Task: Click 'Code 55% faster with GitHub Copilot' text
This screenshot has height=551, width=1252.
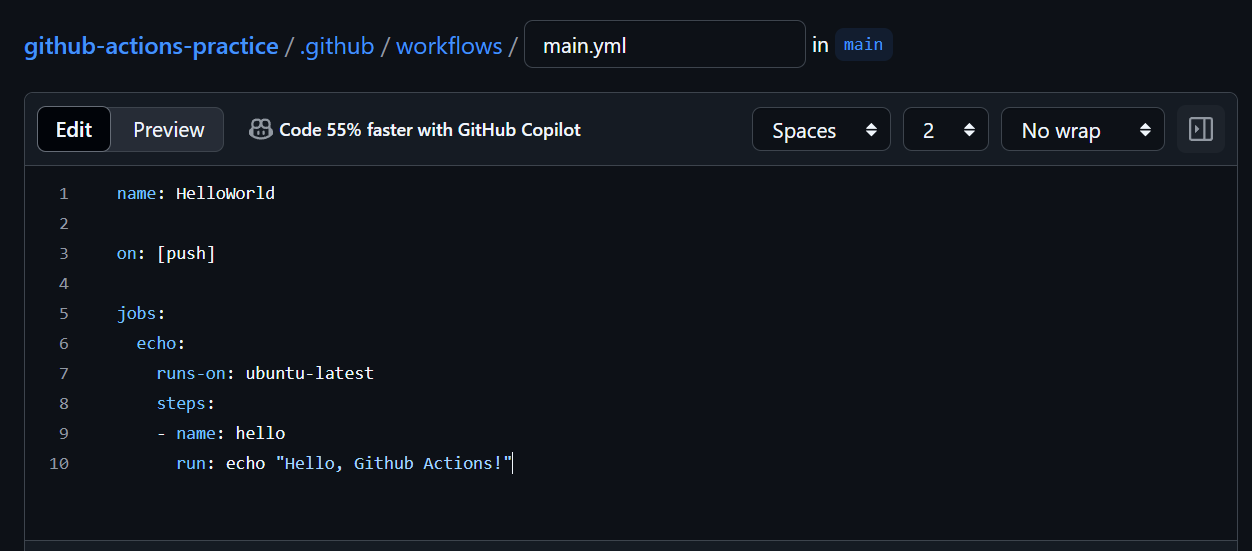Action: [x=430, y=130]
